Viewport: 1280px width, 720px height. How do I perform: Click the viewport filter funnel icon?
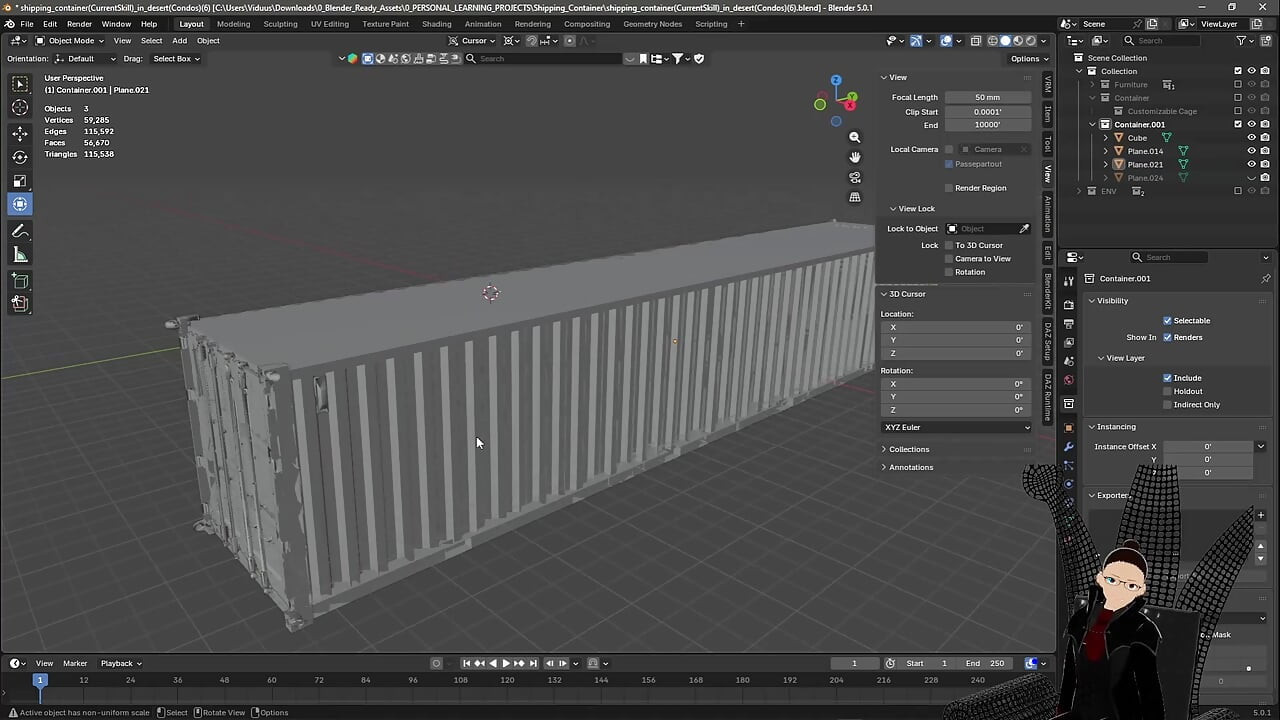(679, 58)
